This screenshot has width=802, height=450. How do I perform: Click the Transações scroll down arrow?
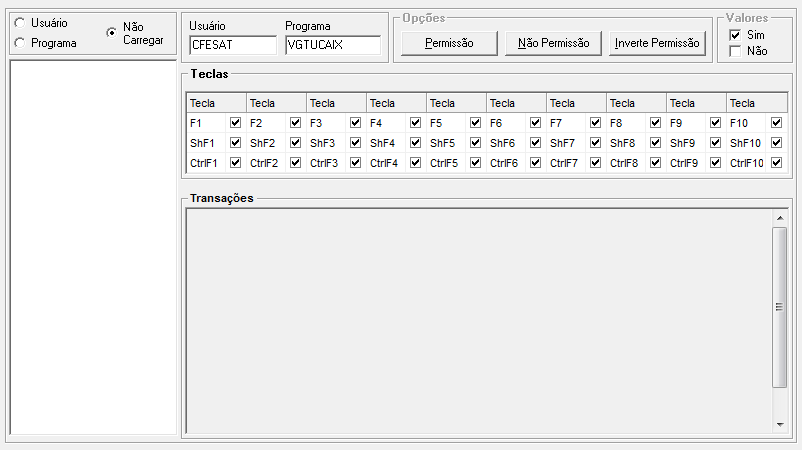point(780,425)
